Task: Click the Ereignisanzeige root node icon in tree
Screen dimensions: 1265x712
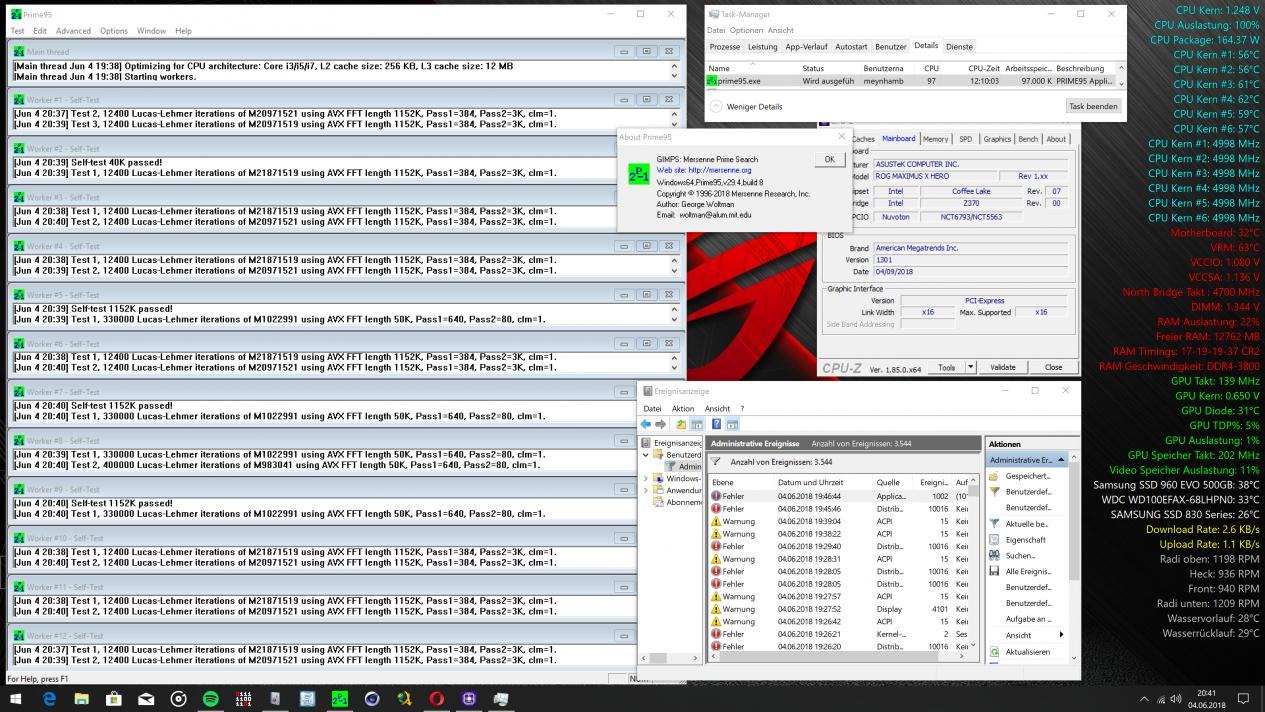Action: (x=647, y=442)
